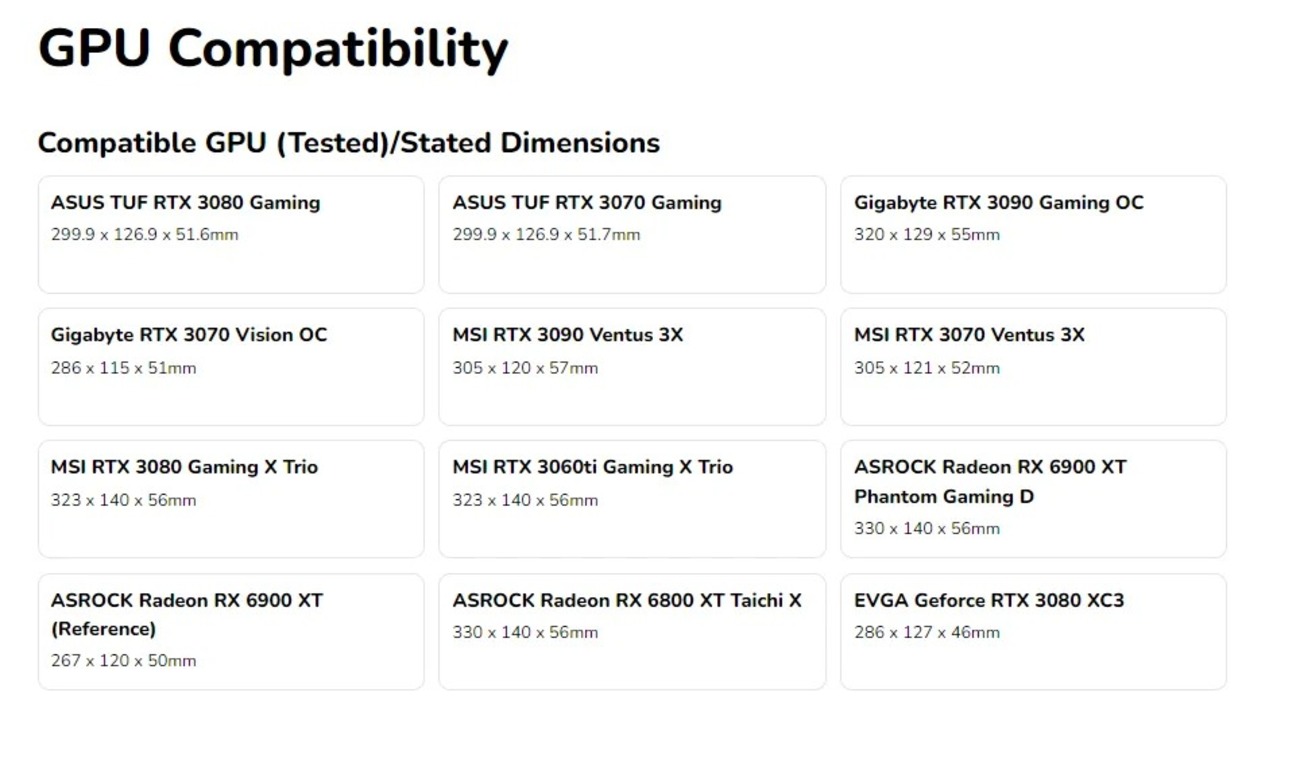Screen dimensions: 1300x762
Task: Click the 320 x 129 x 55mm dimensions text
Action: [x=926, y=235]
